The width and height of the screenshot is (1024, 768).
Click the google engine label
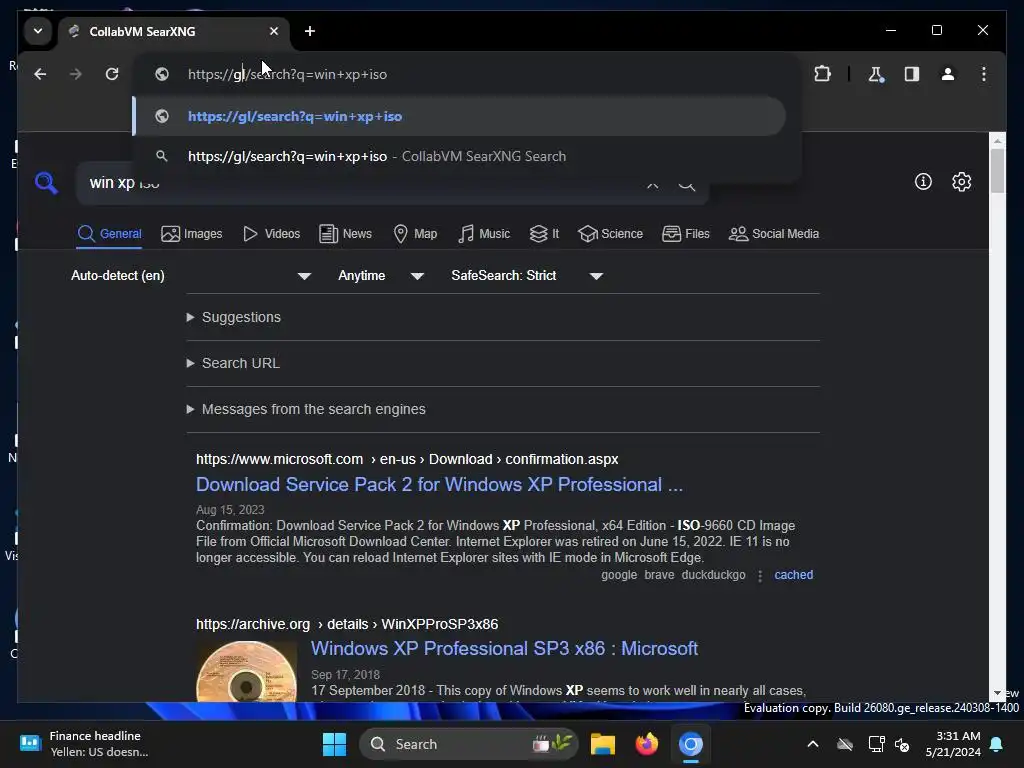618,575
